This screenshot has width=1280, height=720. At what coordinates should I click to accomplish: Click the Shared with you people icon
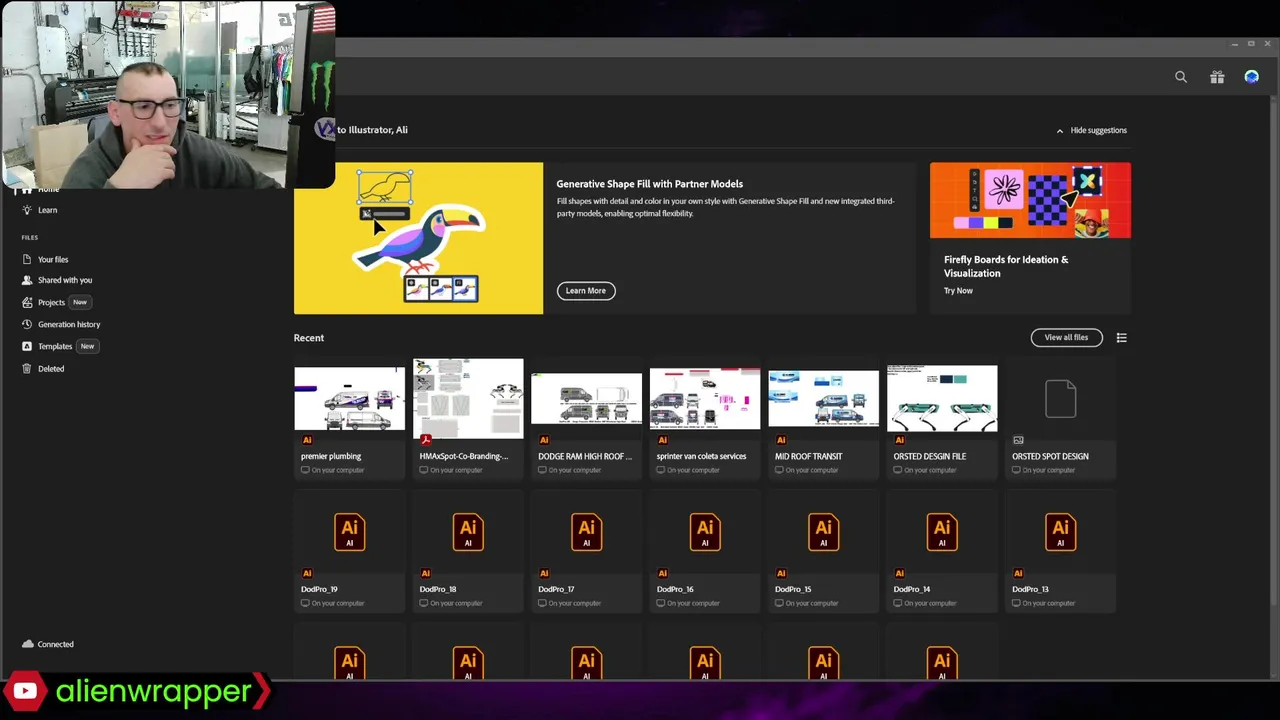point(27,280)
